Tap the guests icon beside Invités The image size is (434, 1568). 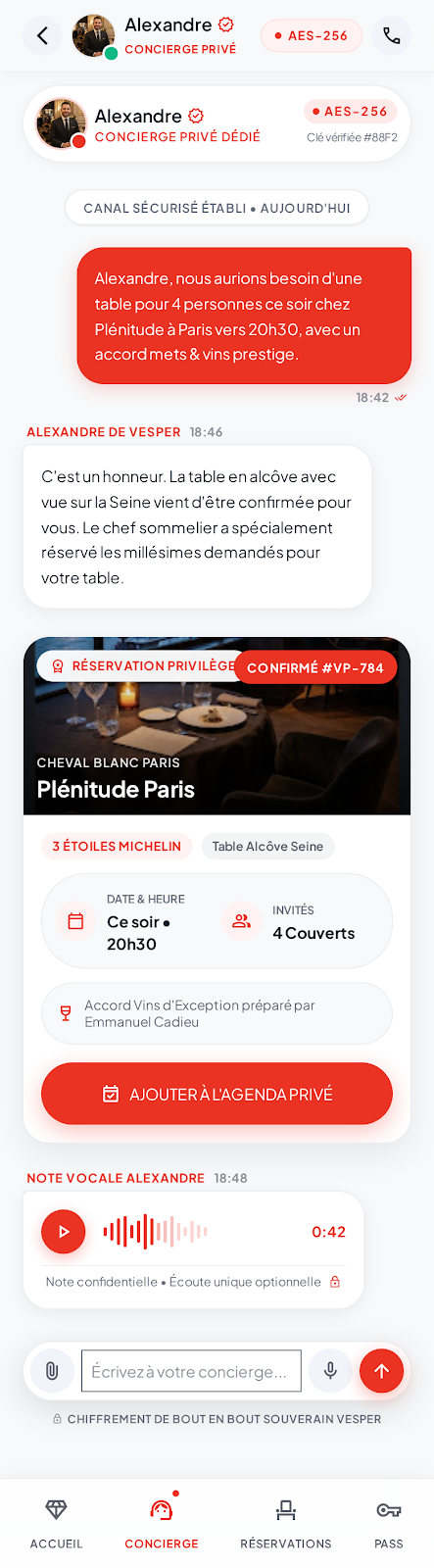(x=241, y=921)
